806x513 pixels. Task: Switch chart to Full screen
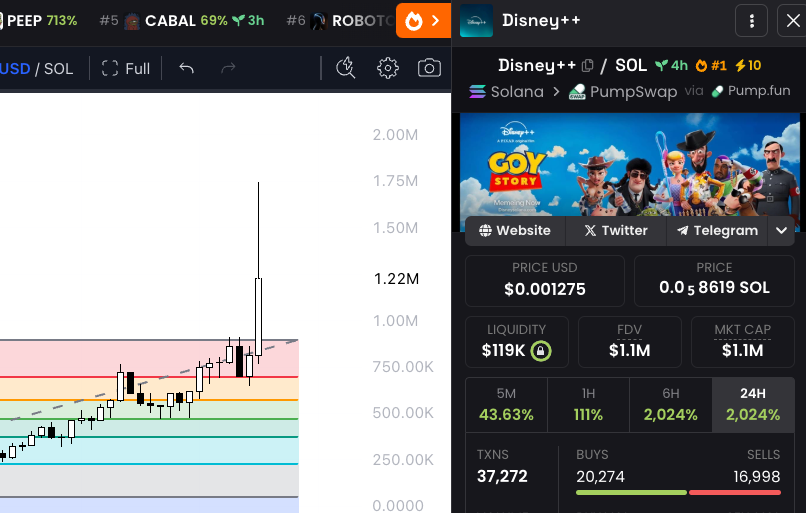(x=125, y=68)
